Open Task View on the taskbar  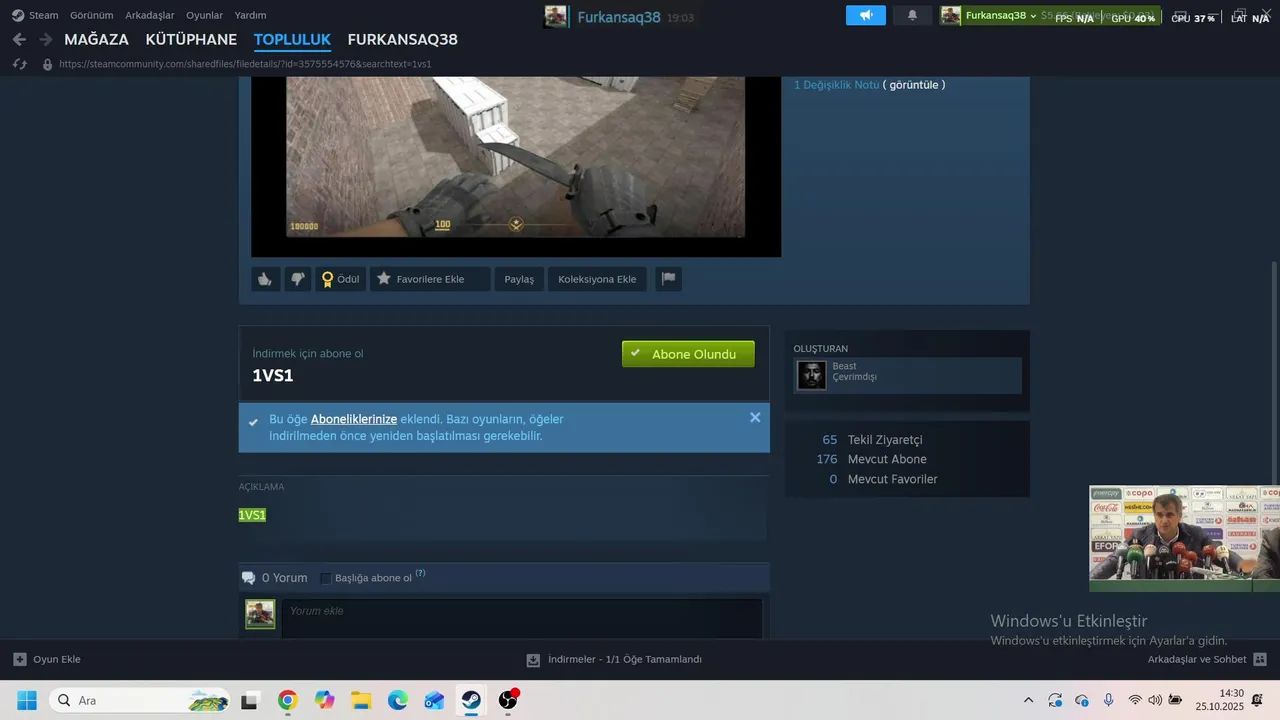pos(249,700)
